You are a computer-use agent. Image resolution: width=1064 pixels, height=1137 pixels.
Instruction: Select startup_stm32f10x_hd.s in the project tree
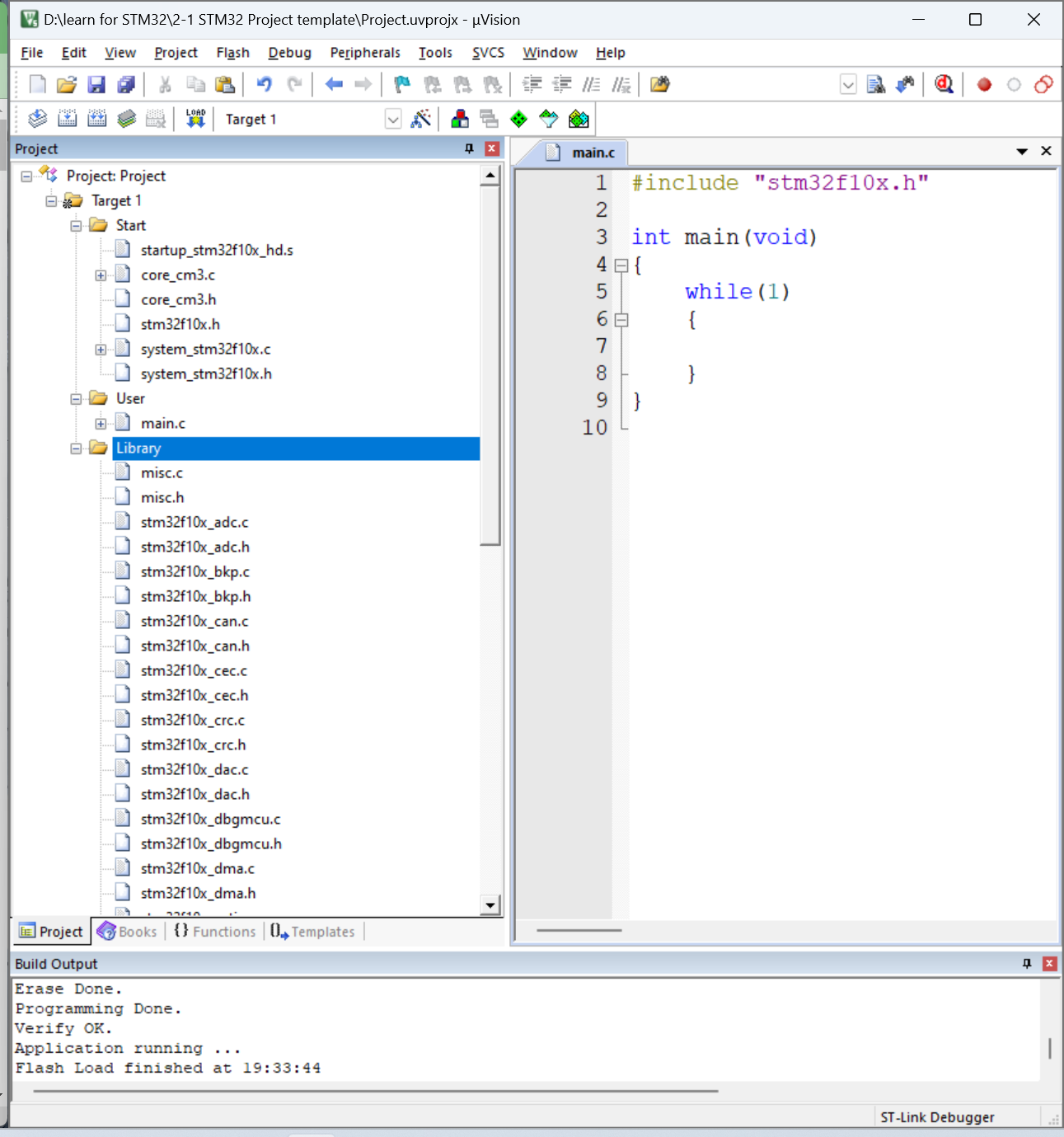(217, 250)
